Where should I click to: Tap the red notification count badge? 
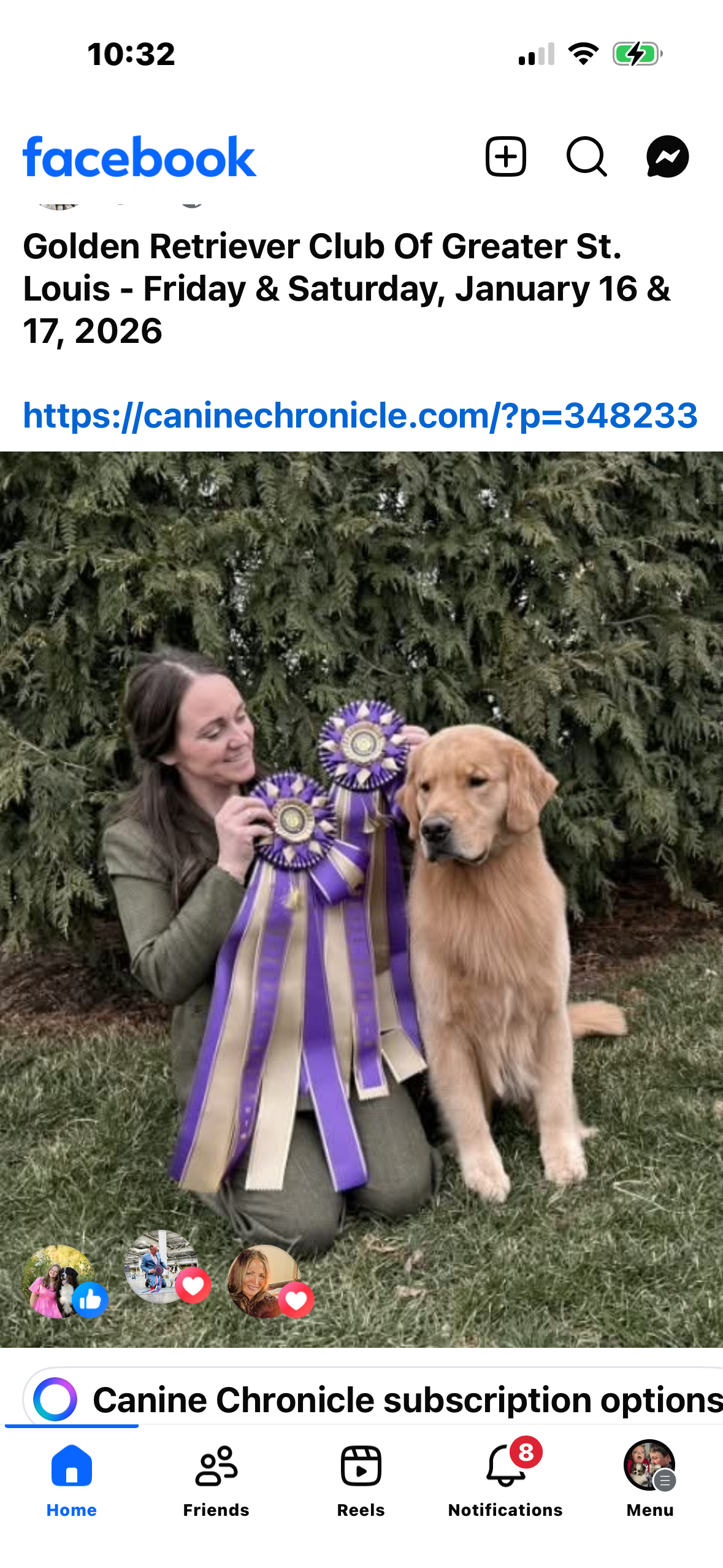(526, 1452)
